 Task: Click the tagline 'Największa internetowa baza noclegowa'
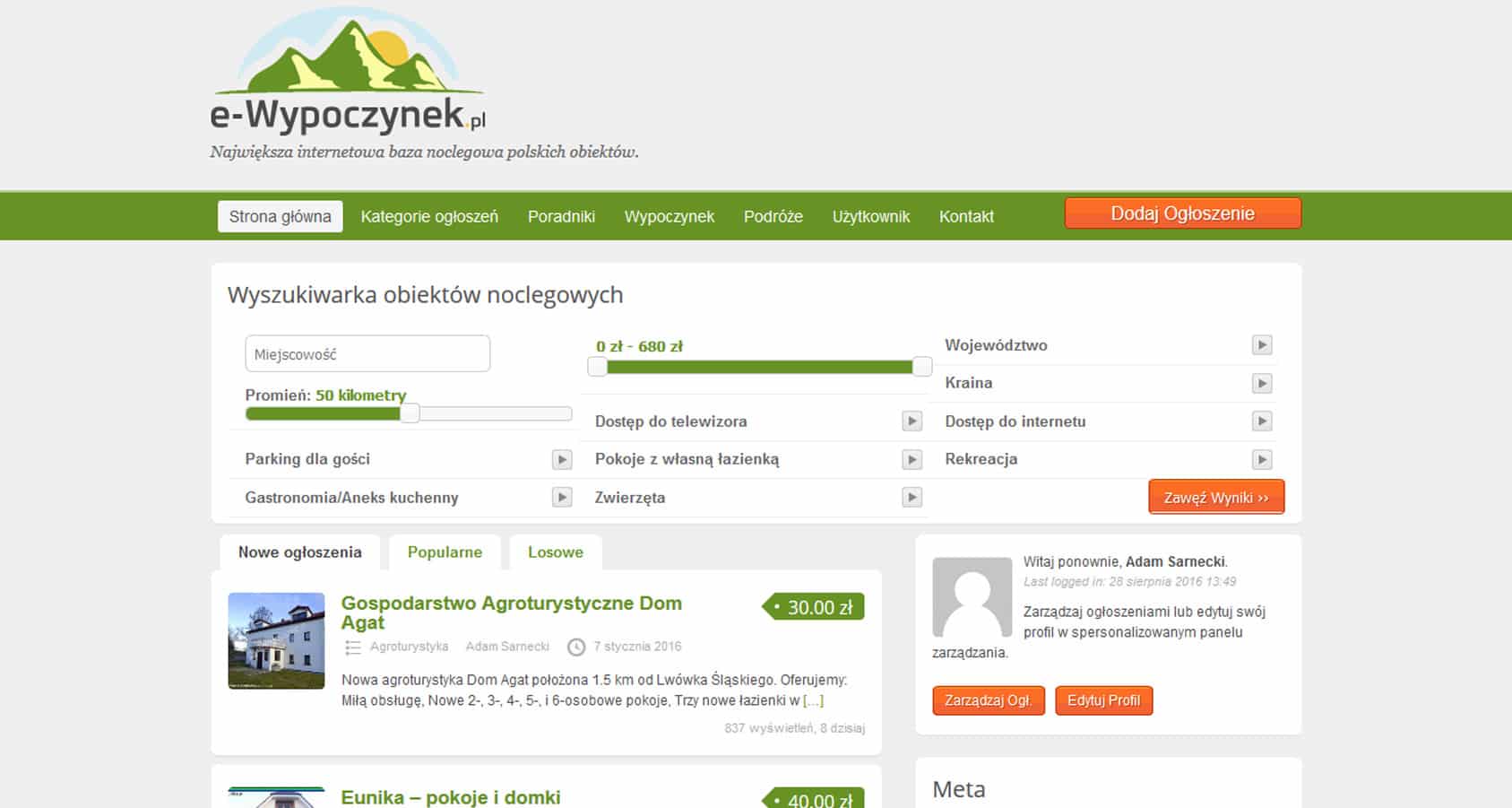point(424,152)
